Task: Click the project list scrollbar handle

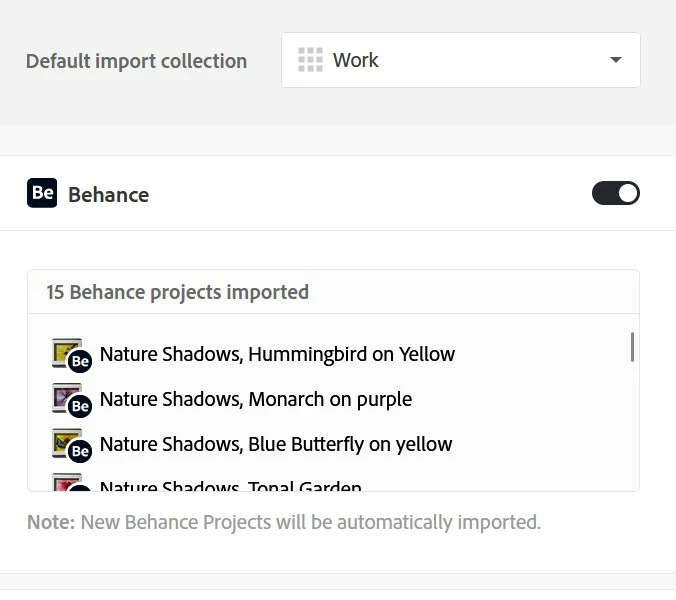Action: pos(632,346)
